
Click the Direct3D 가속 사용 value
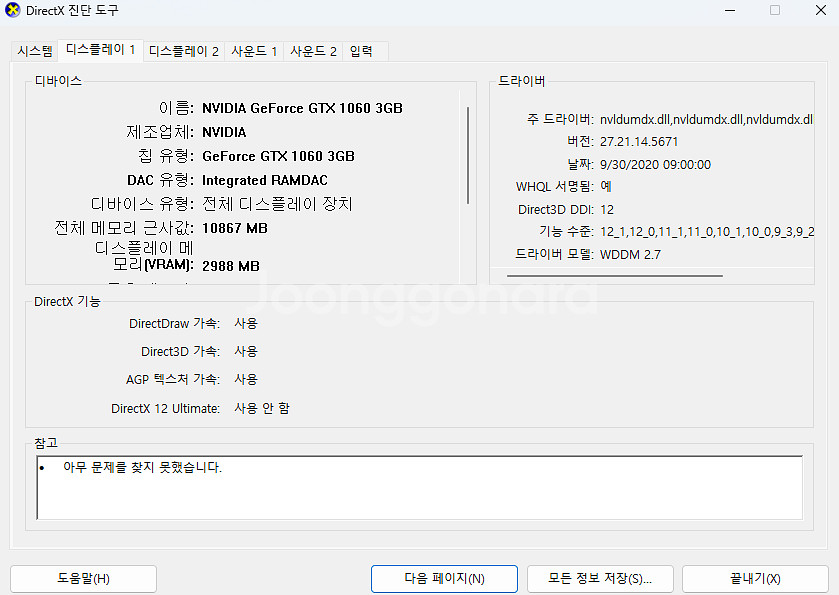click(246, 351)
